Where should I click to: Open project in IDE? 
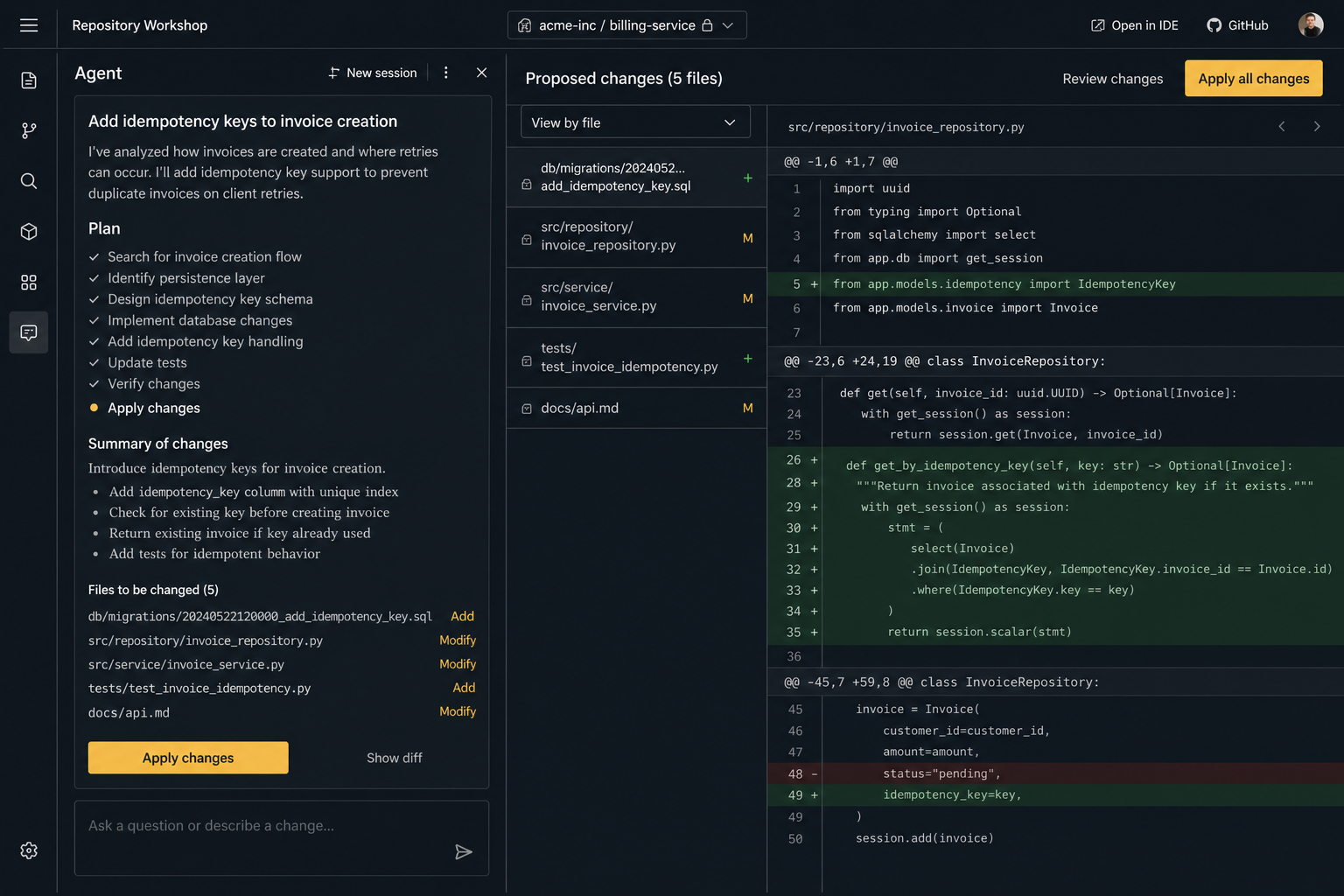pyautogui.click(x=1135, y=25)
